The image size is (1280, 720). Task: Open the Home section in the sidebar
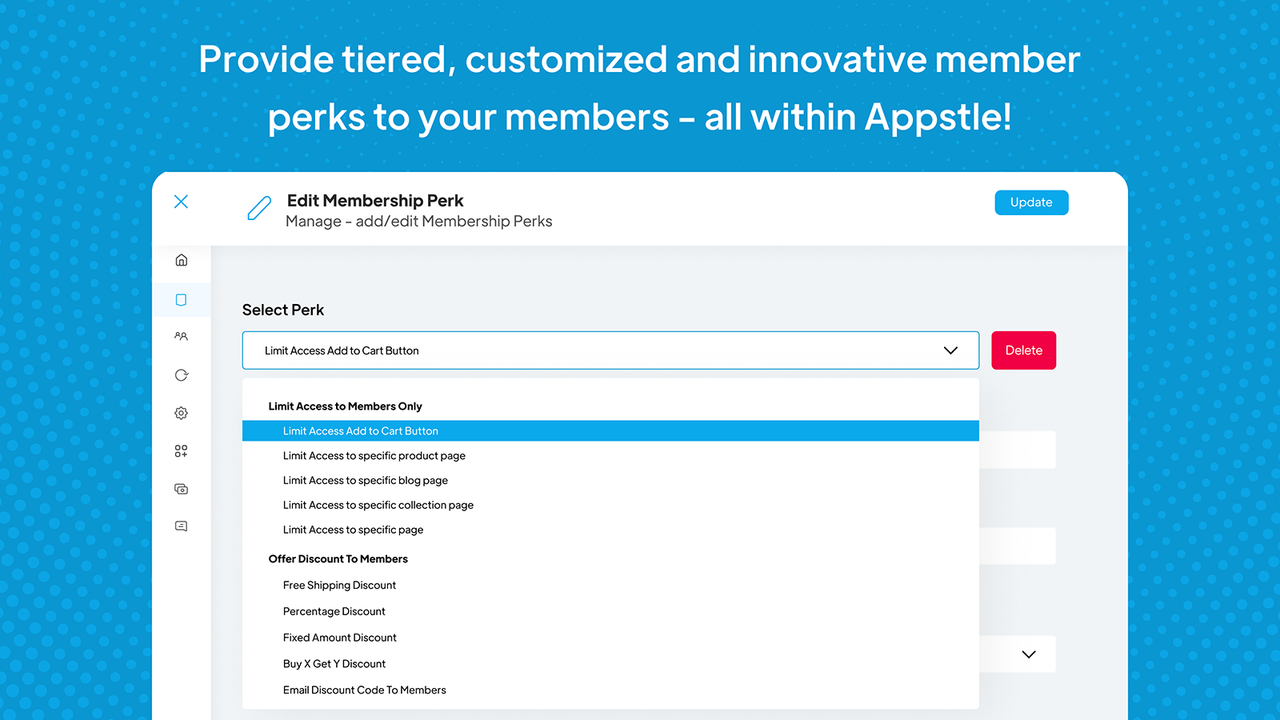[x=181, y=259]
